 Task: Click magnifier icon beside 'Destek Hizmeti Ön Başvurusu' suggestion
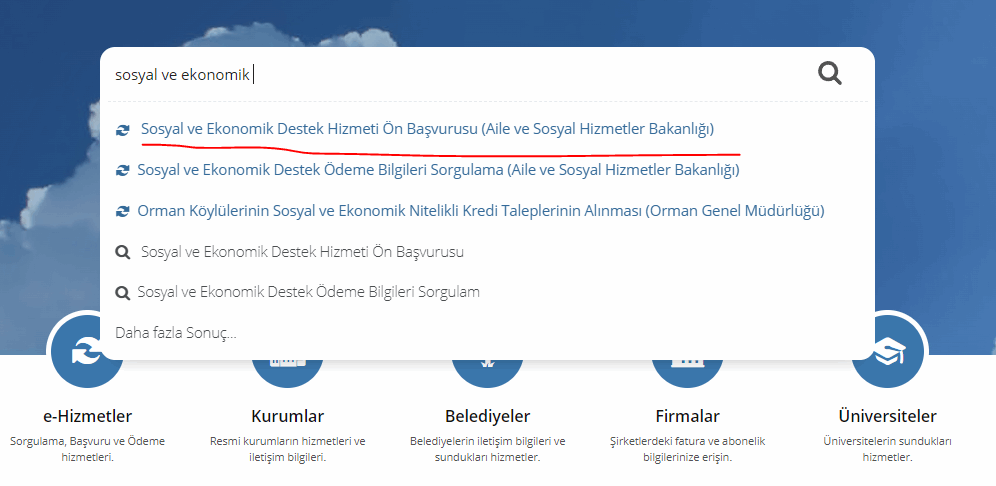click(122, 252)
